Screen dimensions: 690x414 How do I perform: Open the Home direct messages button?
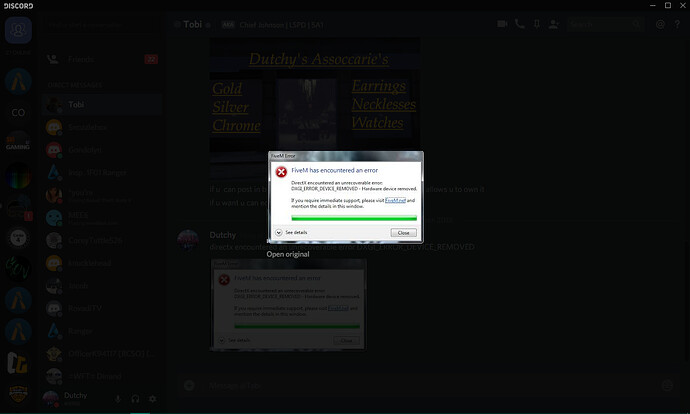[x=18, y=30]
